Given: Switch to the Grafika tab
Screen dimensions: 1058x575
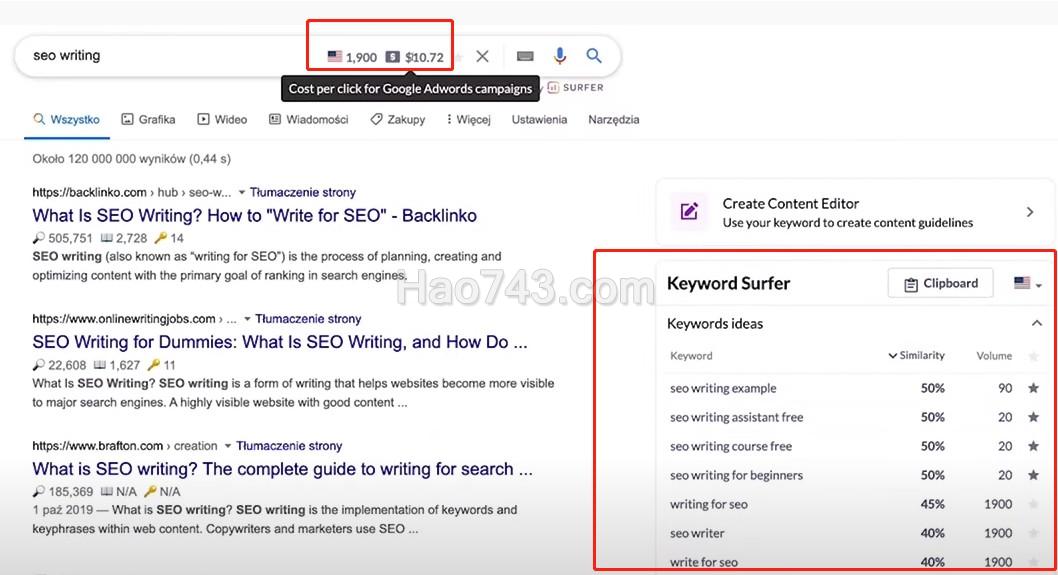Looking at the screenshot, I should pyautogui.click(x=148, y=119).
